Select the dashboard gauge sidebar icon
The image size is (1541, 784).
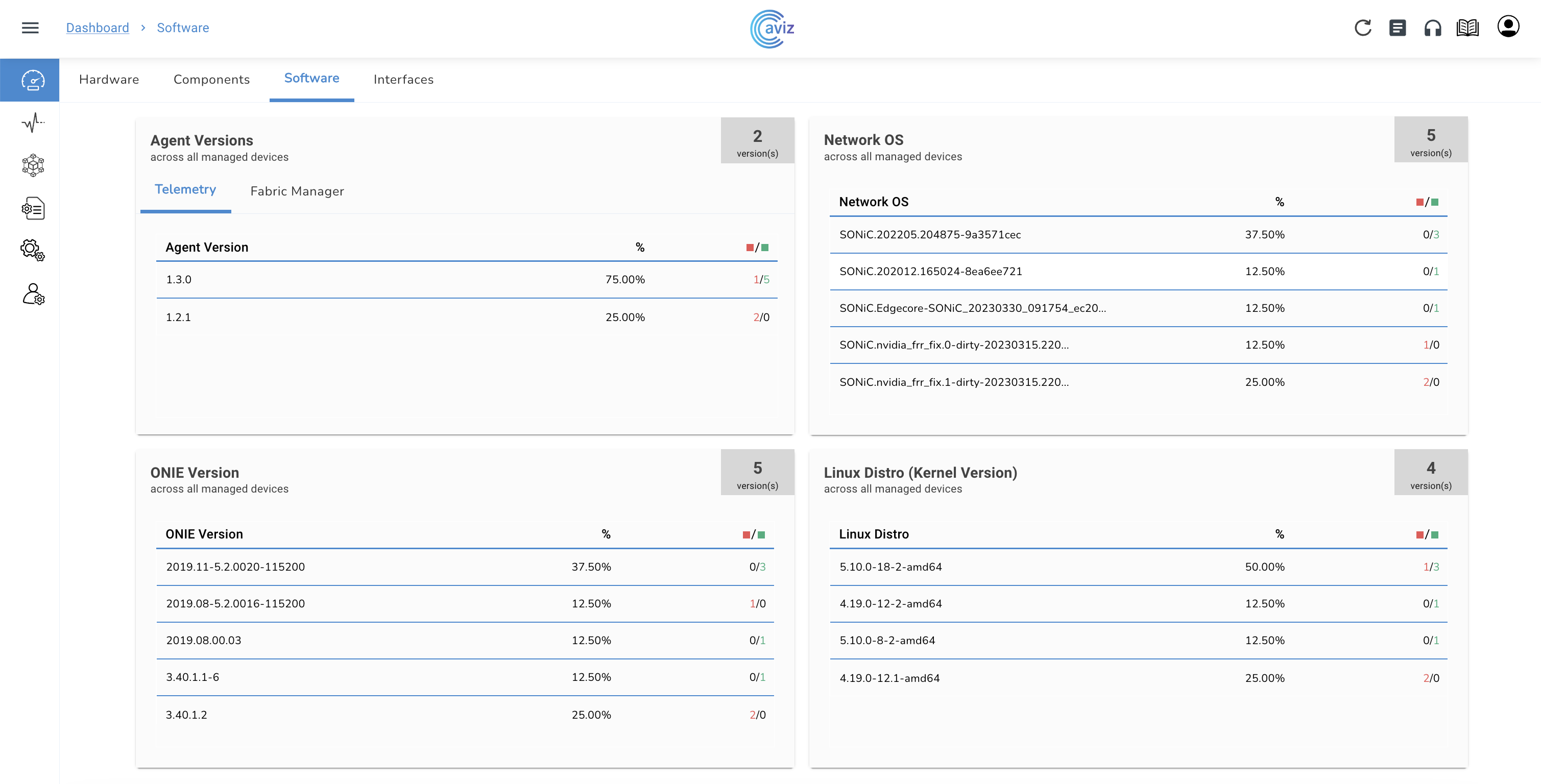(33, 80)
